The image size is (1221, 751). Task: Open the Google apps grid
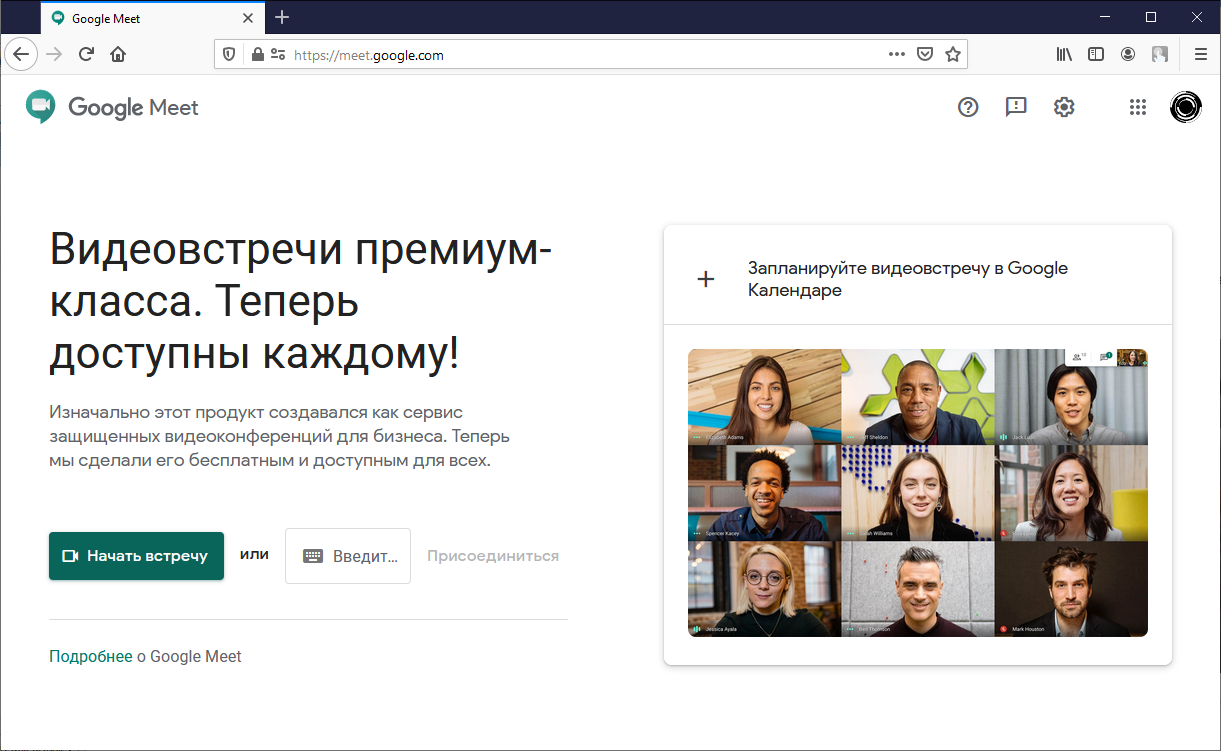coord(1137,107)
